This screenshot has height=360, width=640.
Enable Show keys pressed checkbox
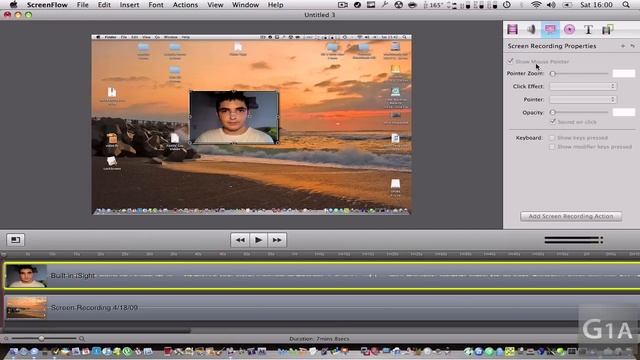coord(552,138)
